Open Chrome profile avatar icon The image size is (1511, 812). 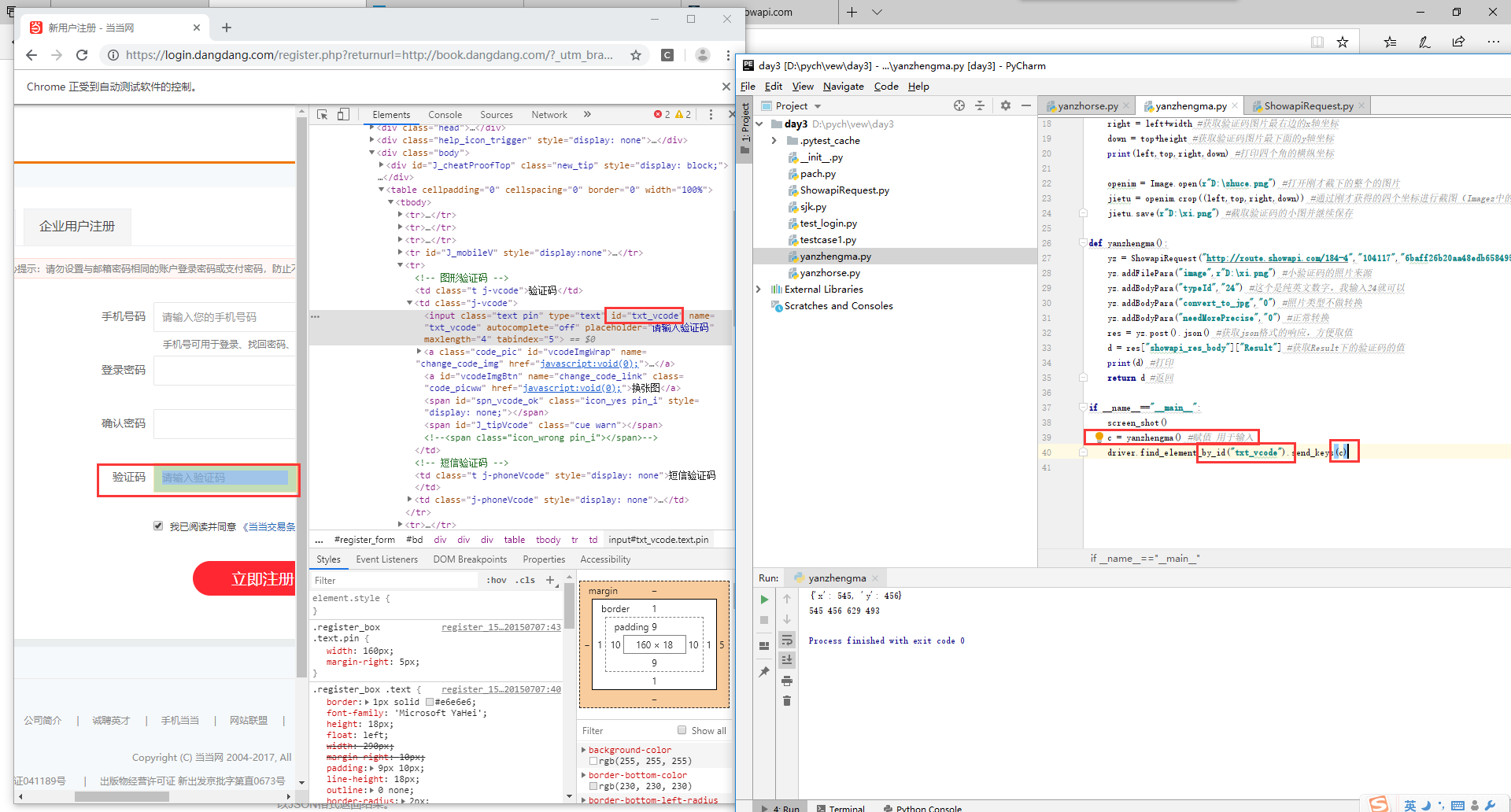tap(703, 54)
